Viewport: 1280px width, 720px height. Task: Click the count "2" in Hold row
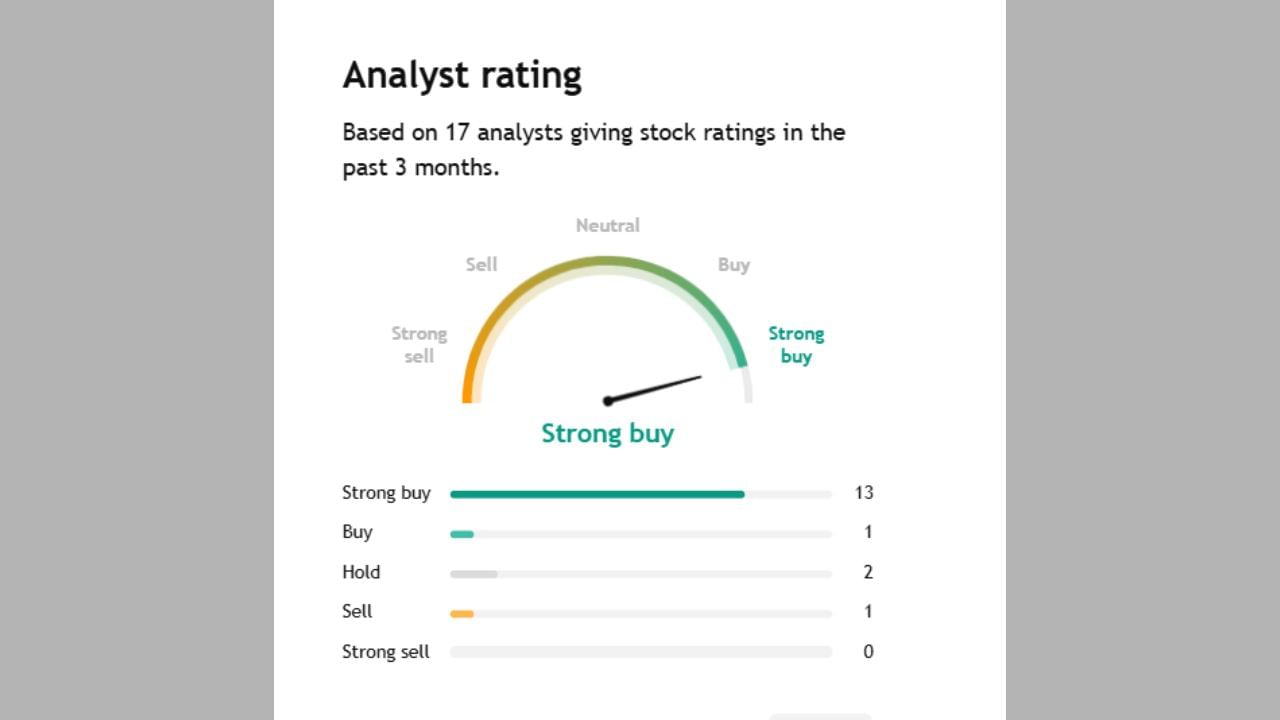pos(868,572)
